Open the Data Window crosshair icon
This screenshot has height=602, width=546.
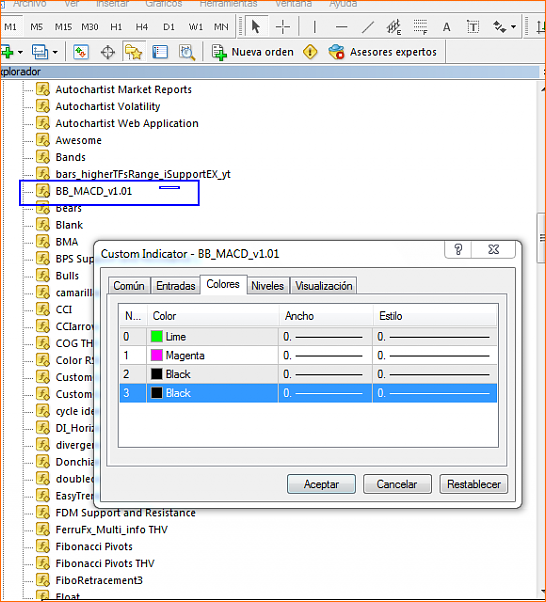tap(108, 52)
